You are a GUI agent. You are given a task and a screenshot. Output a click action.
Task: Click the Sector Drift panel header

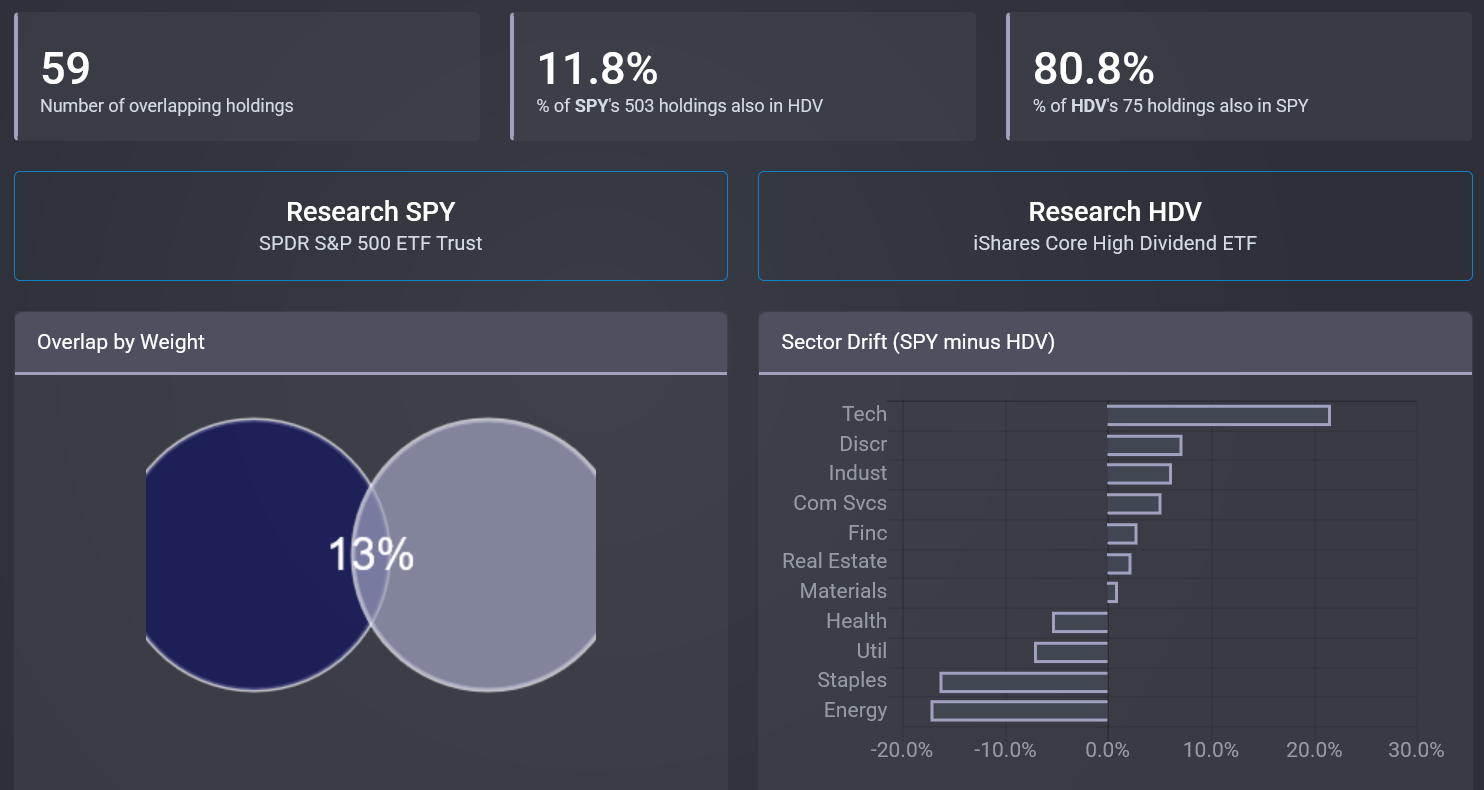[1114, 343]
